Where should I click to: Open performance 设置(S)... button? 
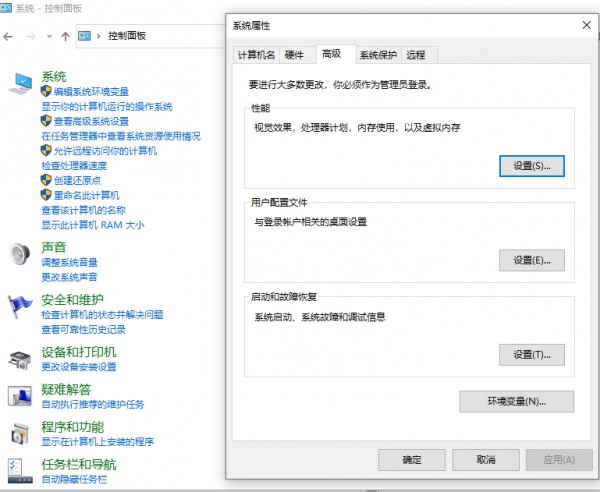pyautogui.click(x=531, y=165)
